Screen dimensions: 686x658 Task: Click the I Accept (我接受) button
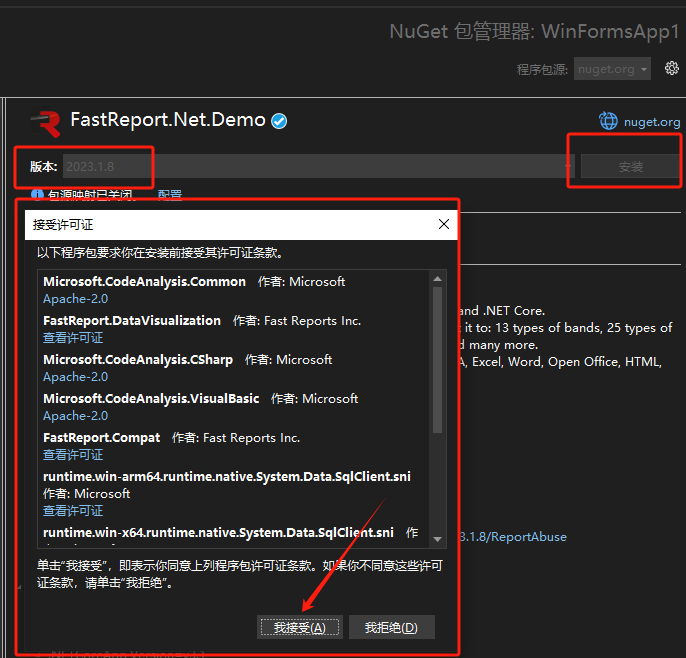[300, 627]
